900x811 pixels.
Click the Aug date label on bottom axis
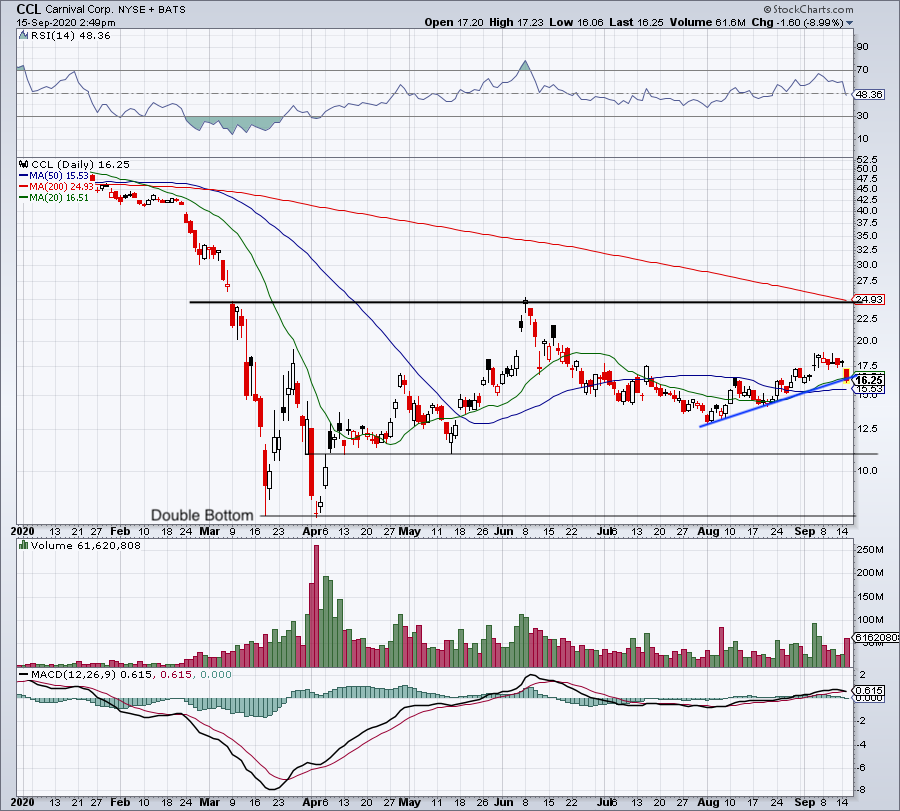(x=708, y=802)
